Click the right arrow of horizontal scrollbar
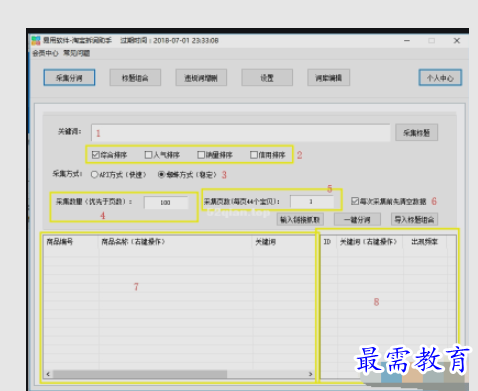This screenshot has height=391, width=478. 310,374
